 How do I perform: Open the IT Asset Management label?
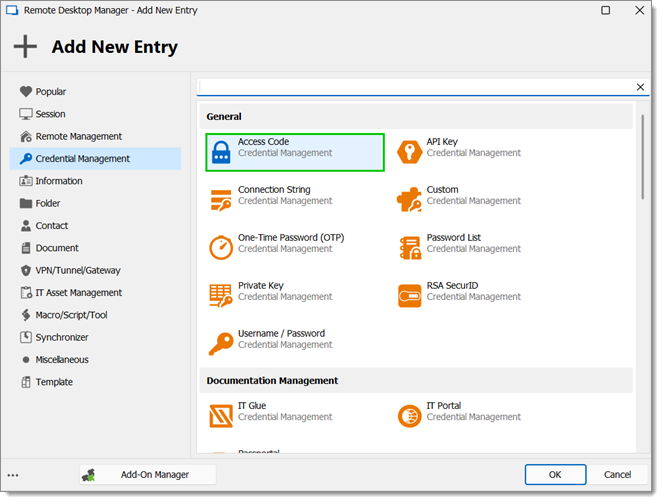(x=79, y=293)
